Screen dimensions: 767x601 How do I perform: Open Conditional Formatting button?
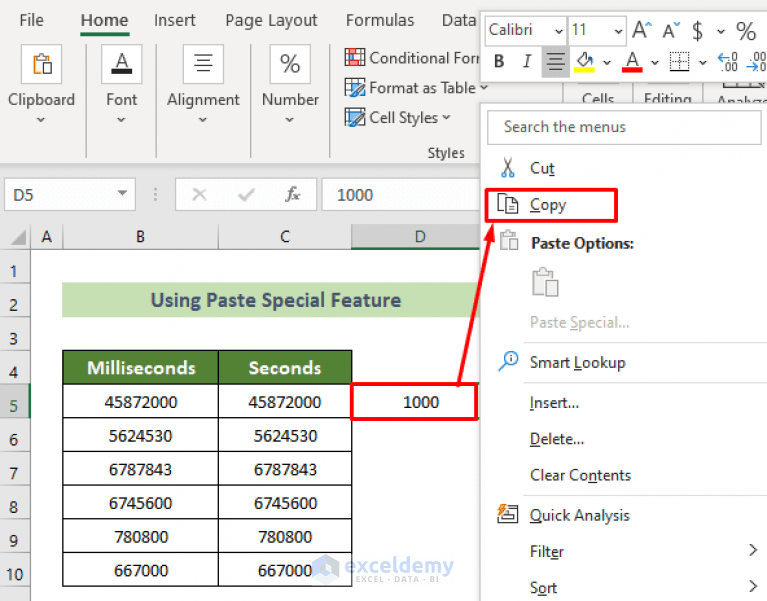tap(411, 58)
